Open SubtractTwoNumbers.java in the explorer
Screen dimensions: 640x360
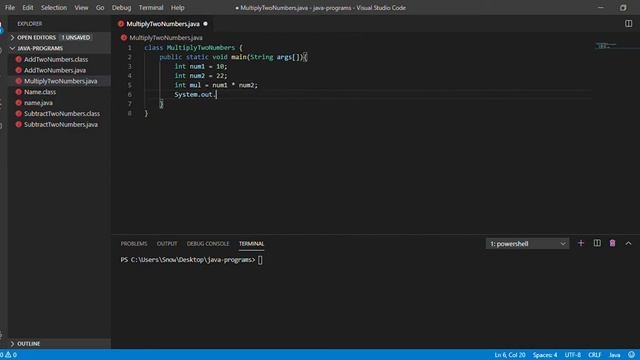61,124
